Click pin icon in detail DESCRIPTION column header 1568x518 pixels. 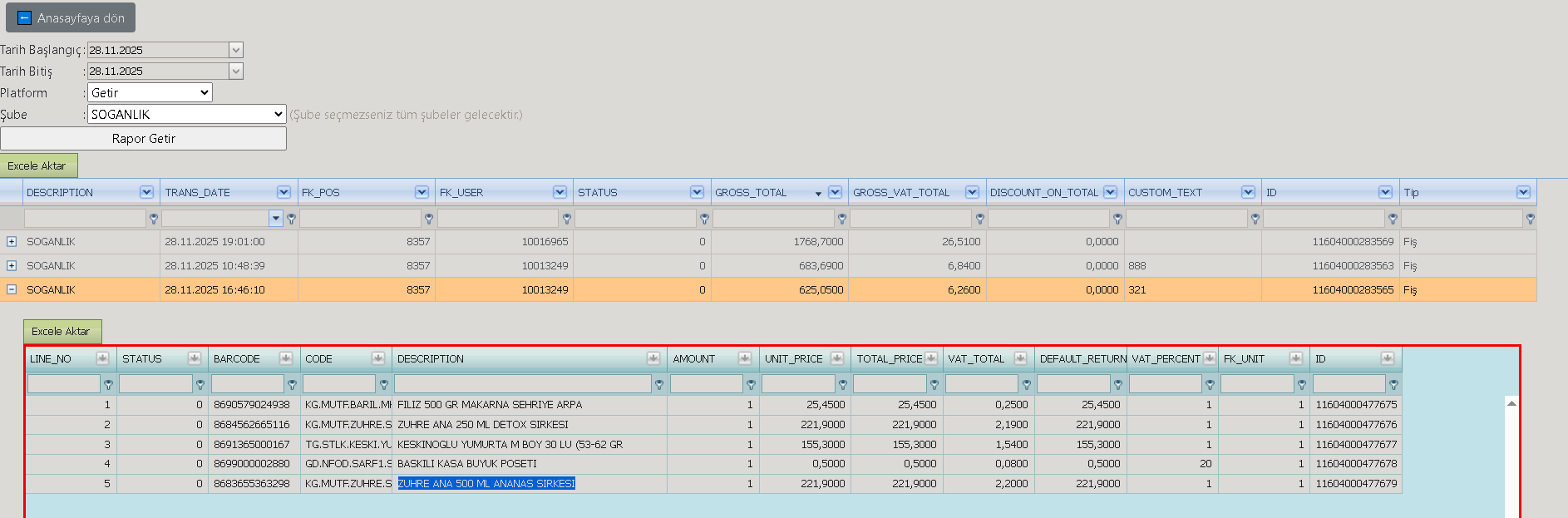tap(653, 358)
